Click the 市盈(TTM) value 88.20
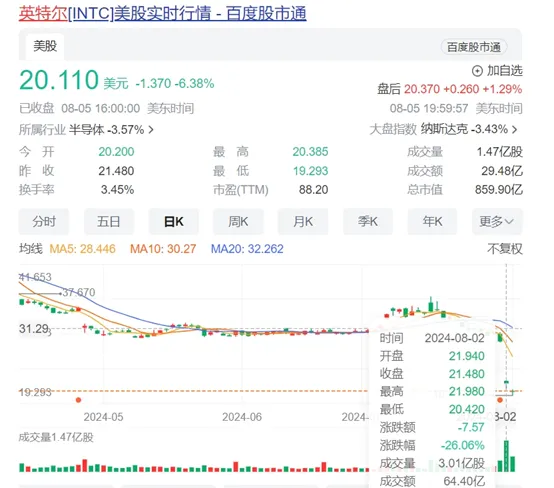The height and width of the screenshot is (488, 554). click(x=313, y=190)
